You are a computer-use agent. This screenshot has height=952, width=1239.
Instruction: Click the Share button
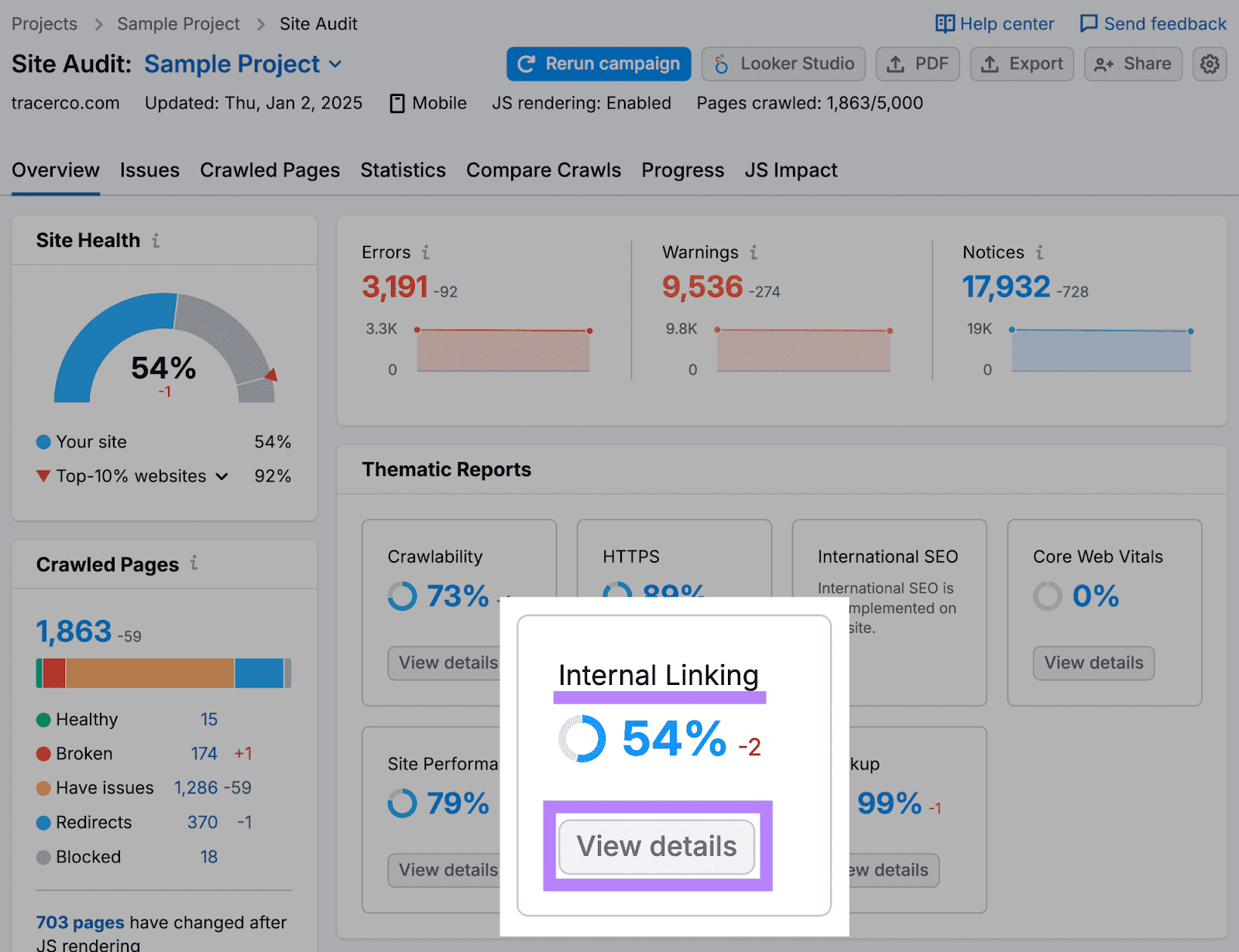[1133, 63]
